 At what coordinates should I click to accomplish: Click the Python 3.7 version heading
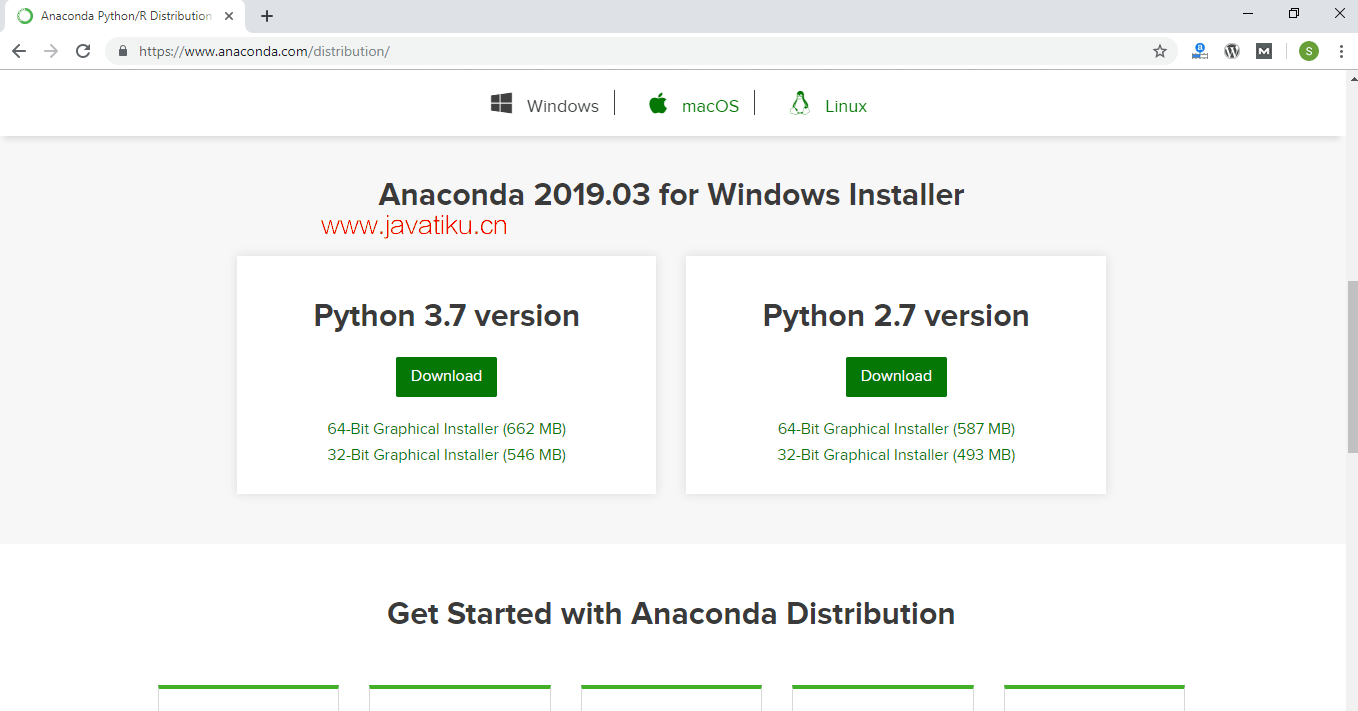click(447, 316)
